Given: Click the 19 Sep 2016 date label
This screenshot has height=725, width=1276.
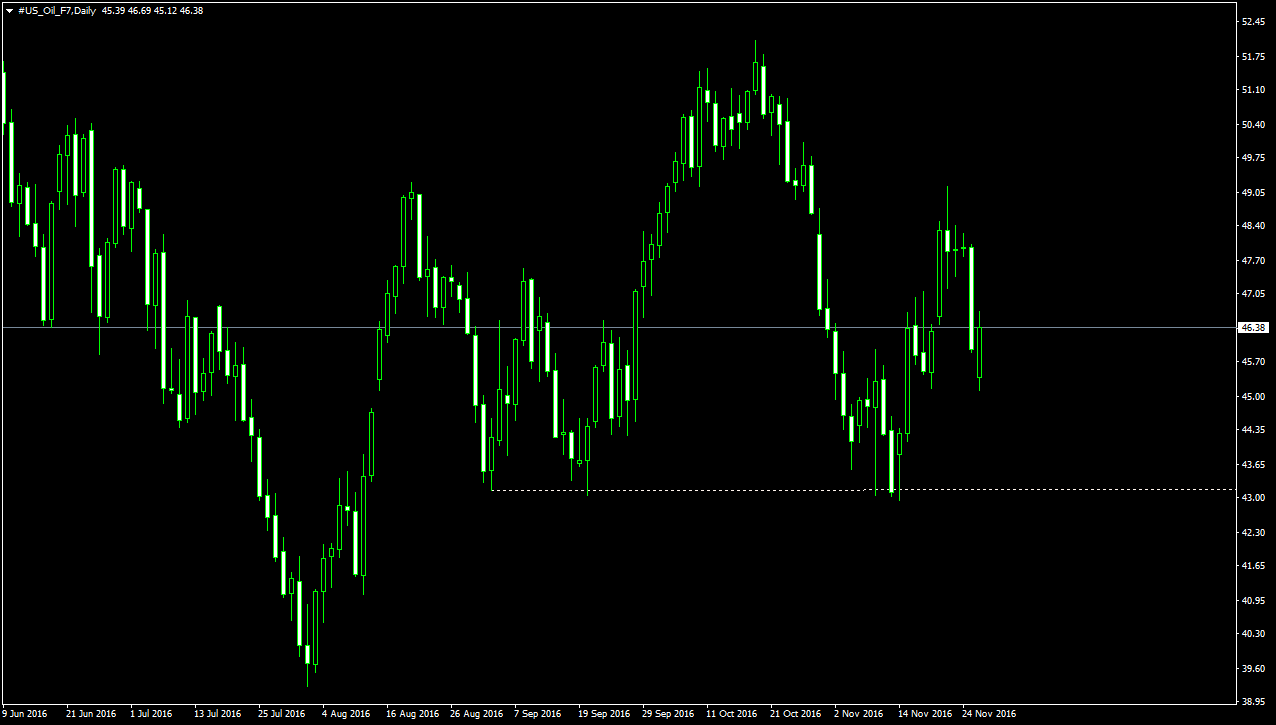Looking at the screenshot, I should pos(604,714).
